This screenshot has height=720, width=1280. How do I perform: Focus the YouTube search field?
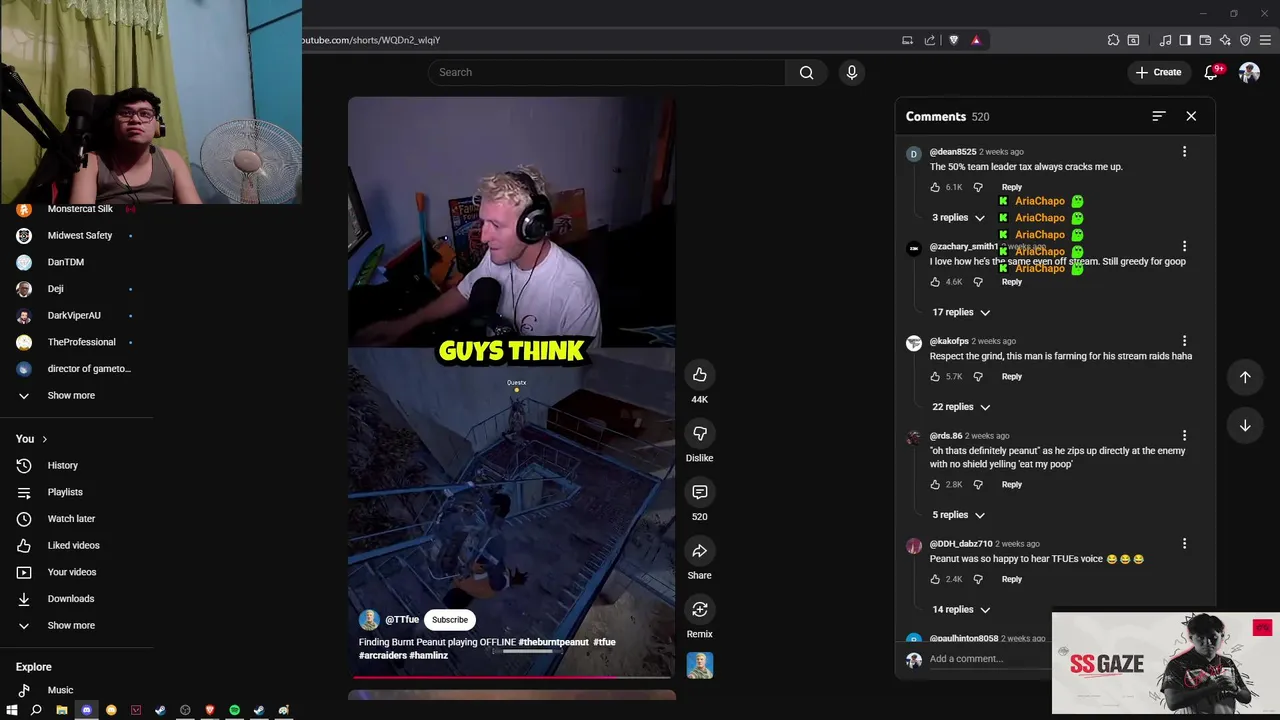pyautogui.click(x=607, y=72)
